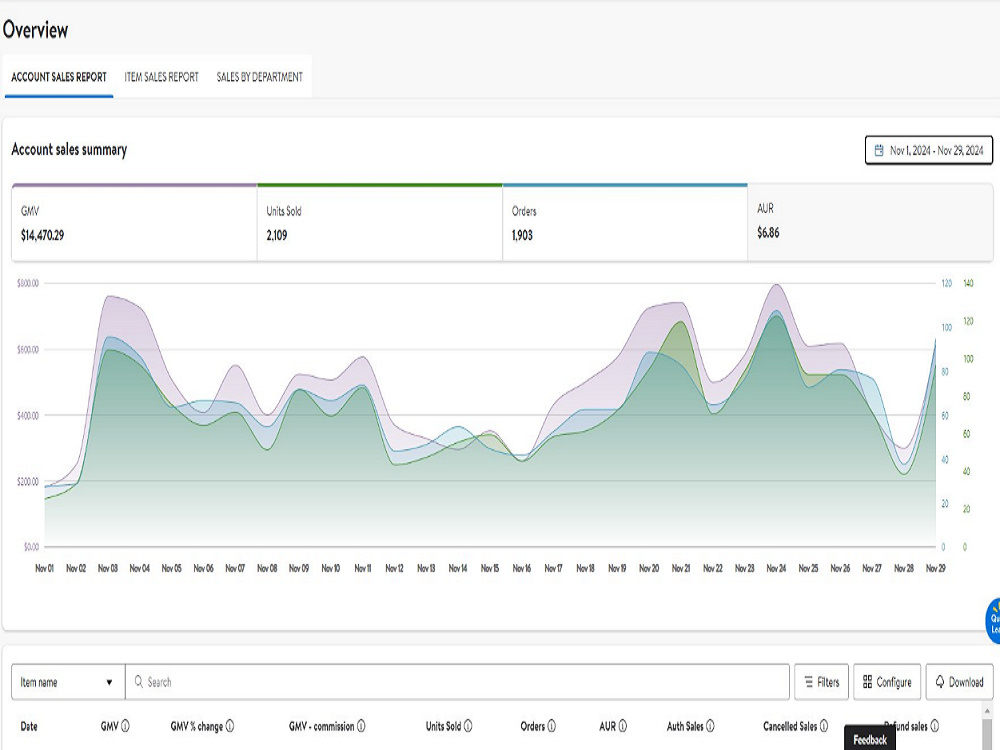Click the Feedback button

pyautogui.click(x=870, y=739)
